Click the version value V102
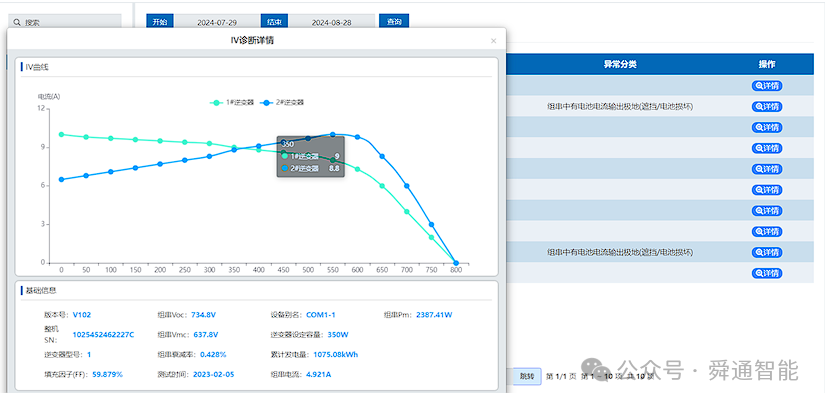 click(x=82, y=315)
